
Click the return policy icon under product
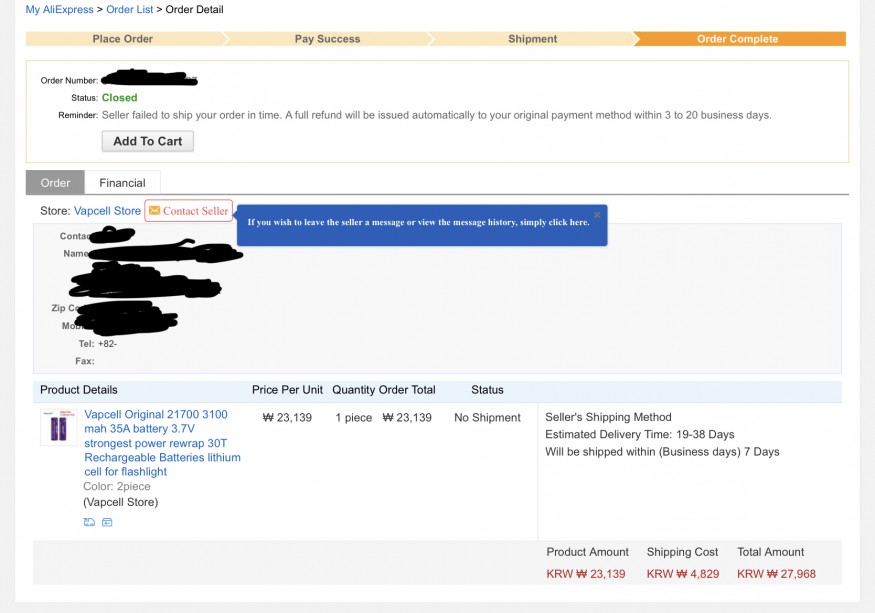coord(107,522)
